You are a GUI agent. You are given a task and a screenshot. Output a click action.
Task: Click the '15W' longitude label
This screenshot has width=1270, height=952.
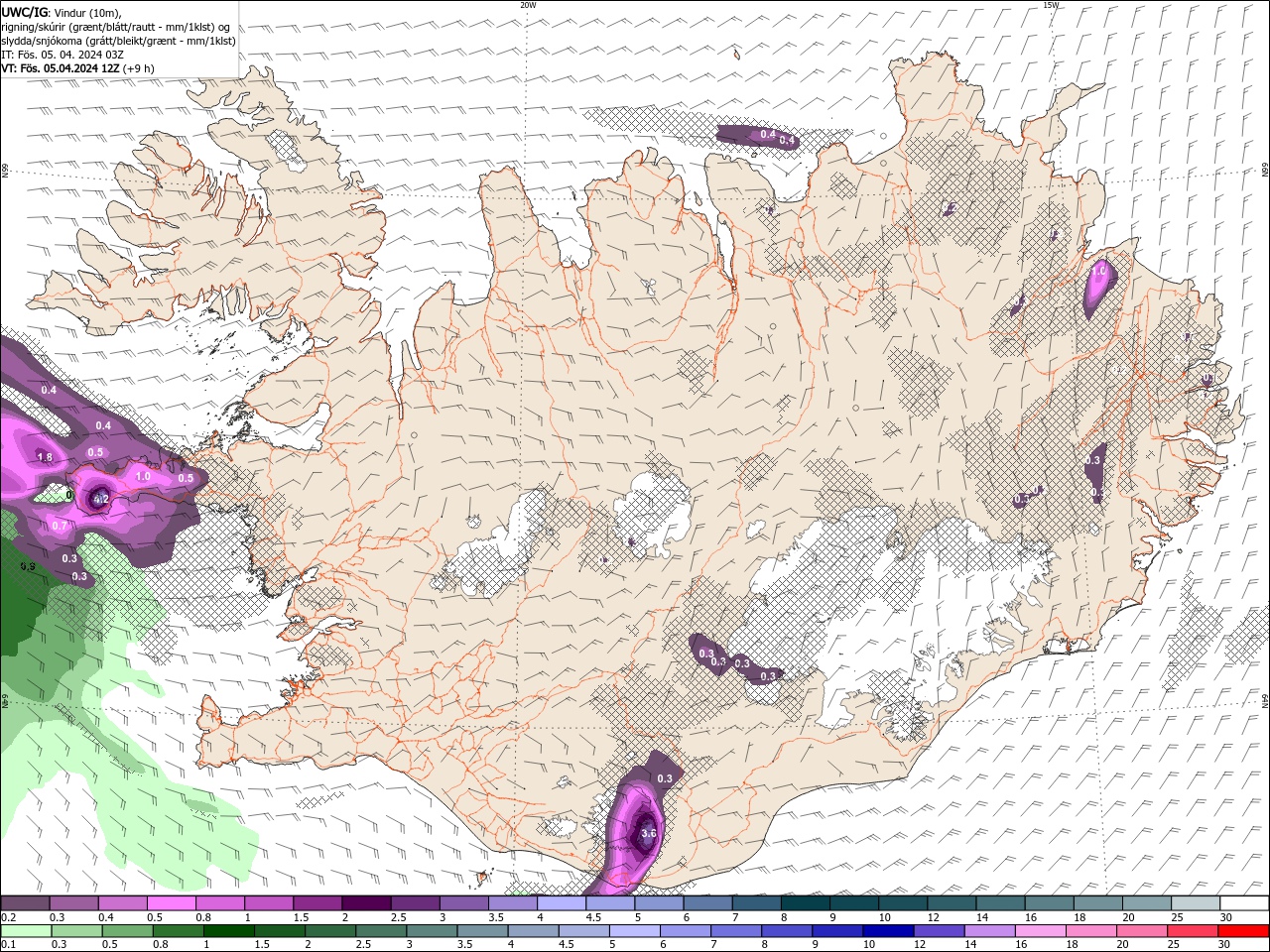[1051, 5]
